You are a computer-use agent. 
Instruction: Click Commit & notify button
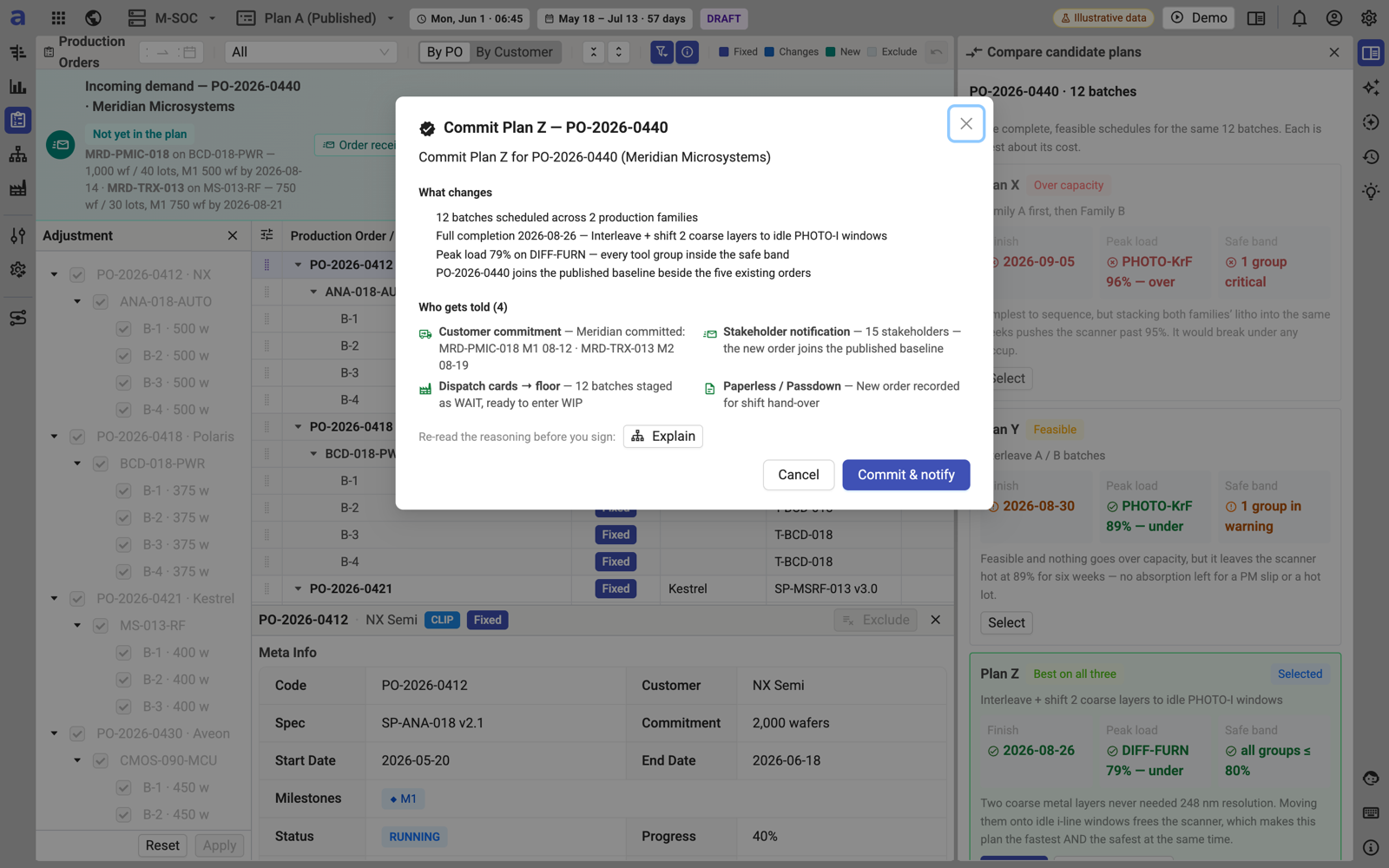tap(905, 475)
